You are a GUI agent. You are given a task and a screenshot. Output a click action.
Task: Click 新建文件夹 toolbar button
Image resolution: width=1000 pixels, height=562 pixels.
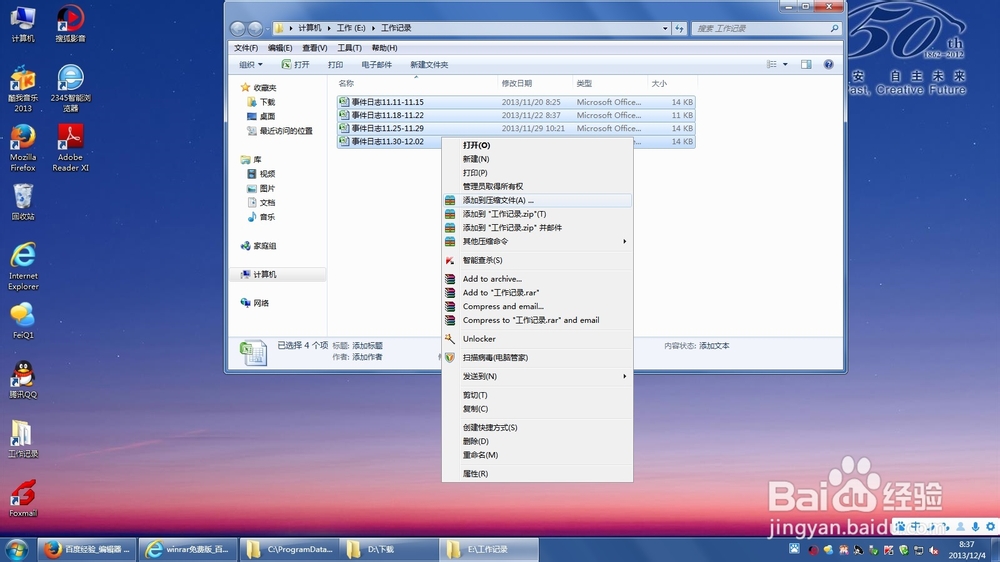coord(429,64)
